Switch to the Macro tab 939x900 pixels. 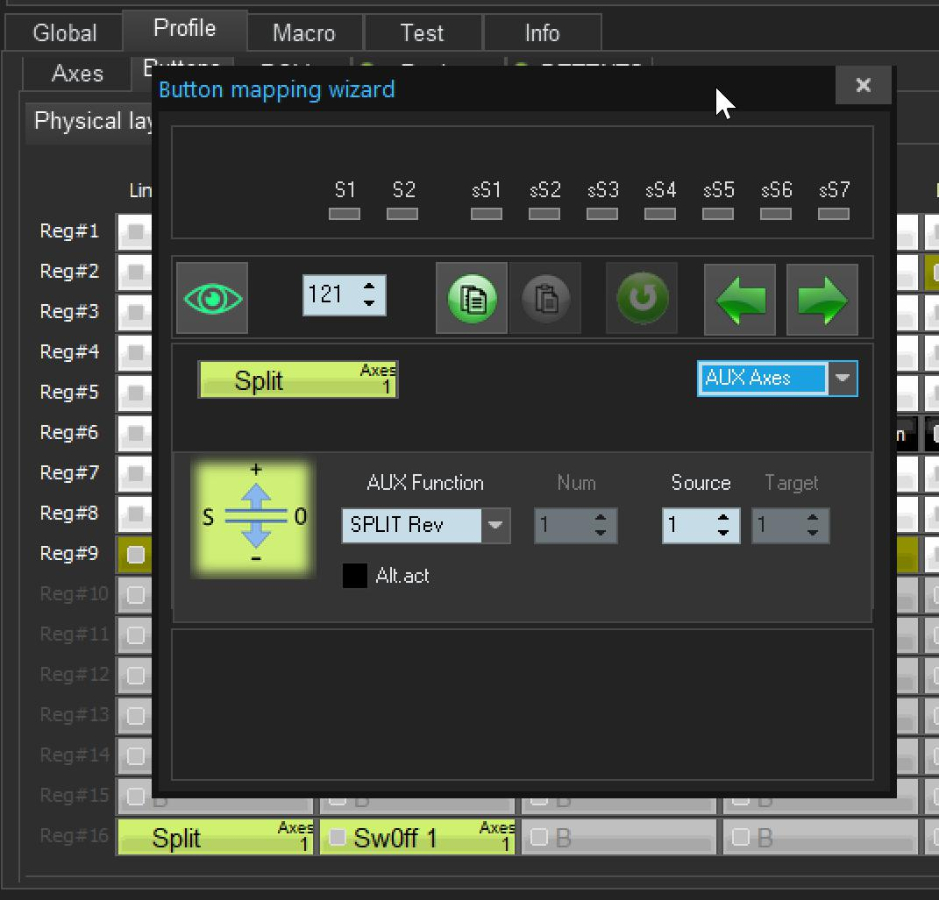coord(304,33)
